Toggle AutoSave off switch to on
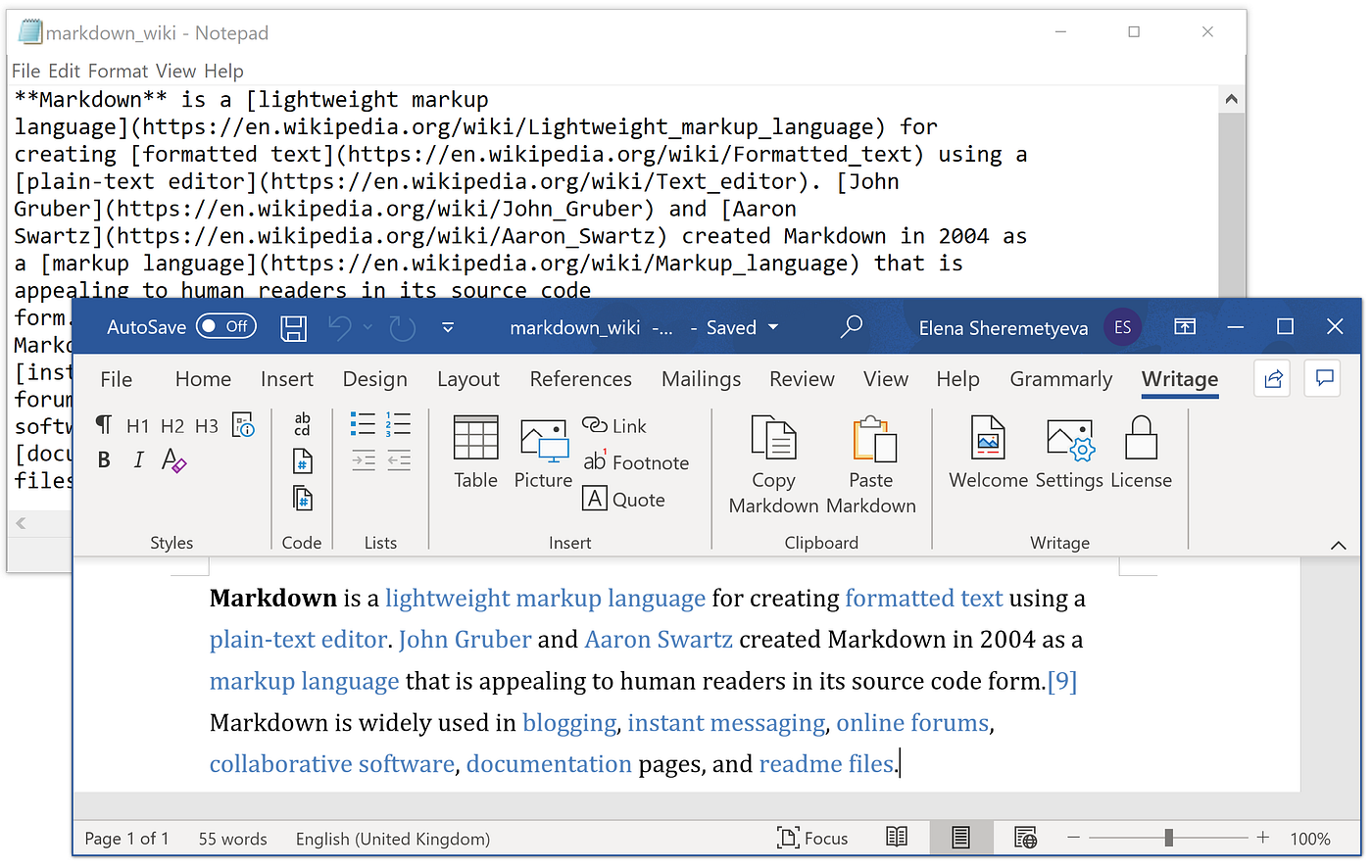Screen dimensions: 1372x868 pos(225,326)
